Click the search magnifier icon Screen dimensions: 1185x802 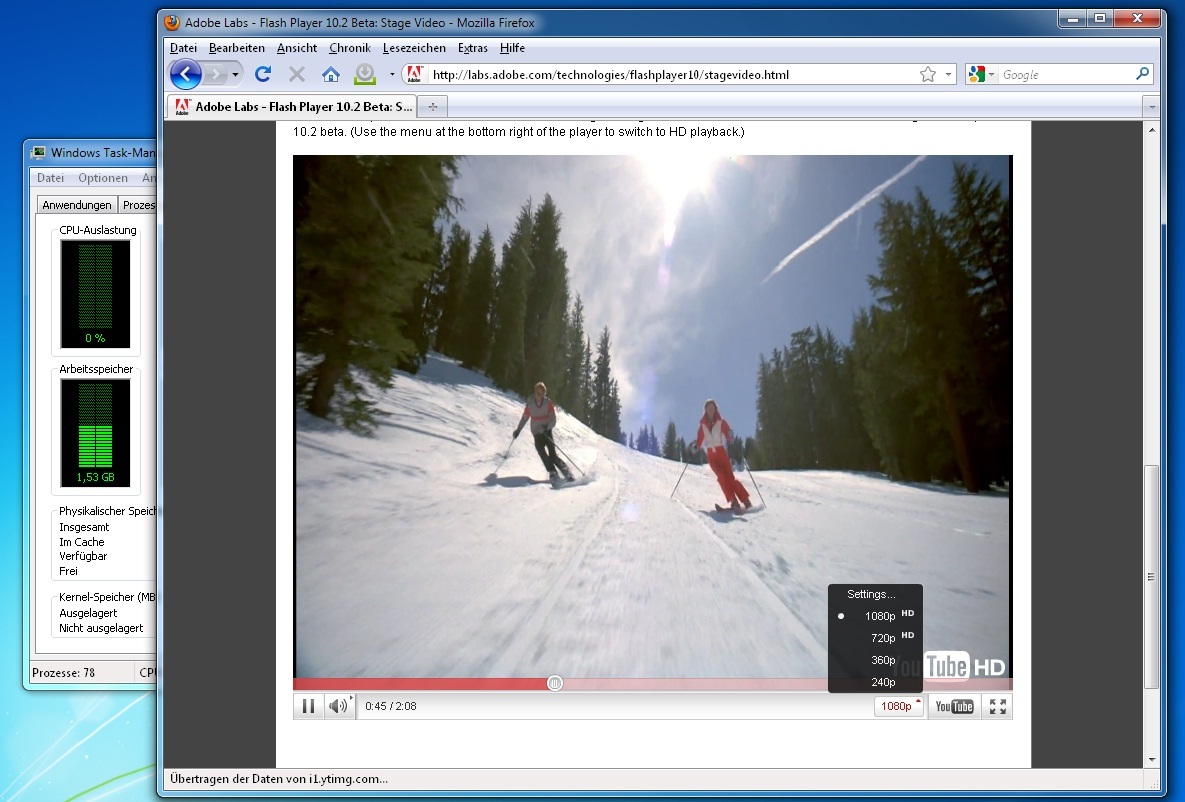(1142, 74)
